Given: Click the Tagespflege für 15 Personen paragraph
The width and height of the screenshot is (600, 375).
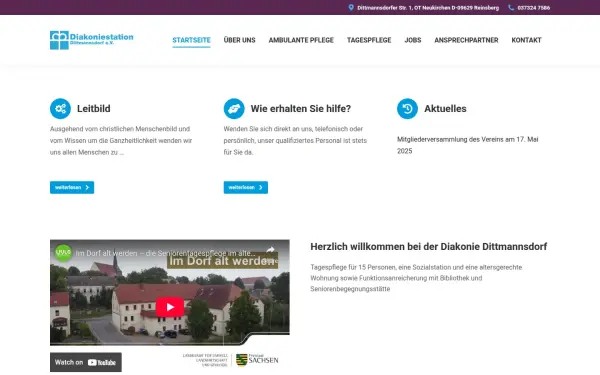Looking at the screenshot, I should click(416, 278).
